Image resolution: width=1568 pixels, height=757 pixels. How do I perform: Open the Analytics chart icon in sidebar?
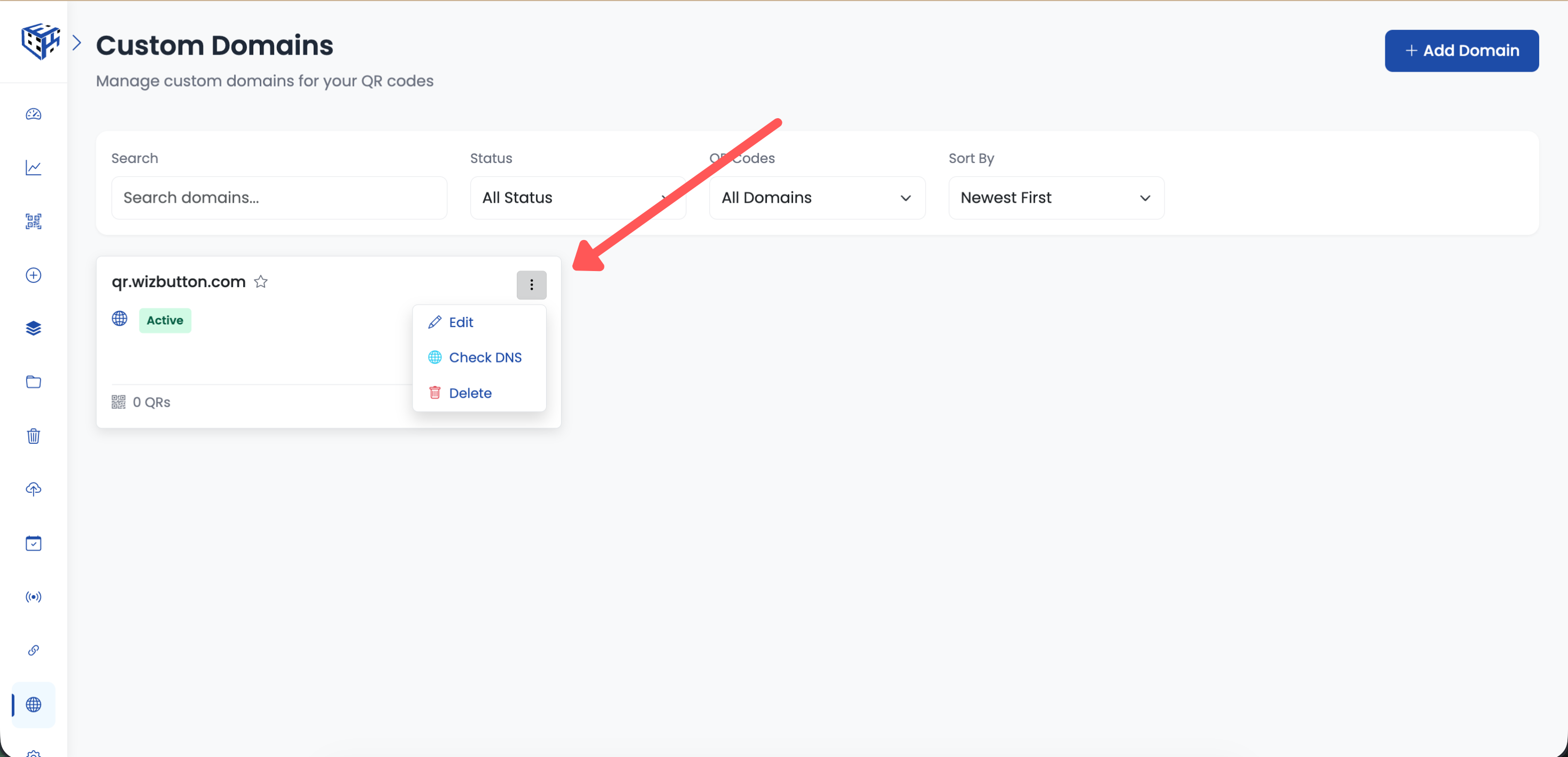34,167
